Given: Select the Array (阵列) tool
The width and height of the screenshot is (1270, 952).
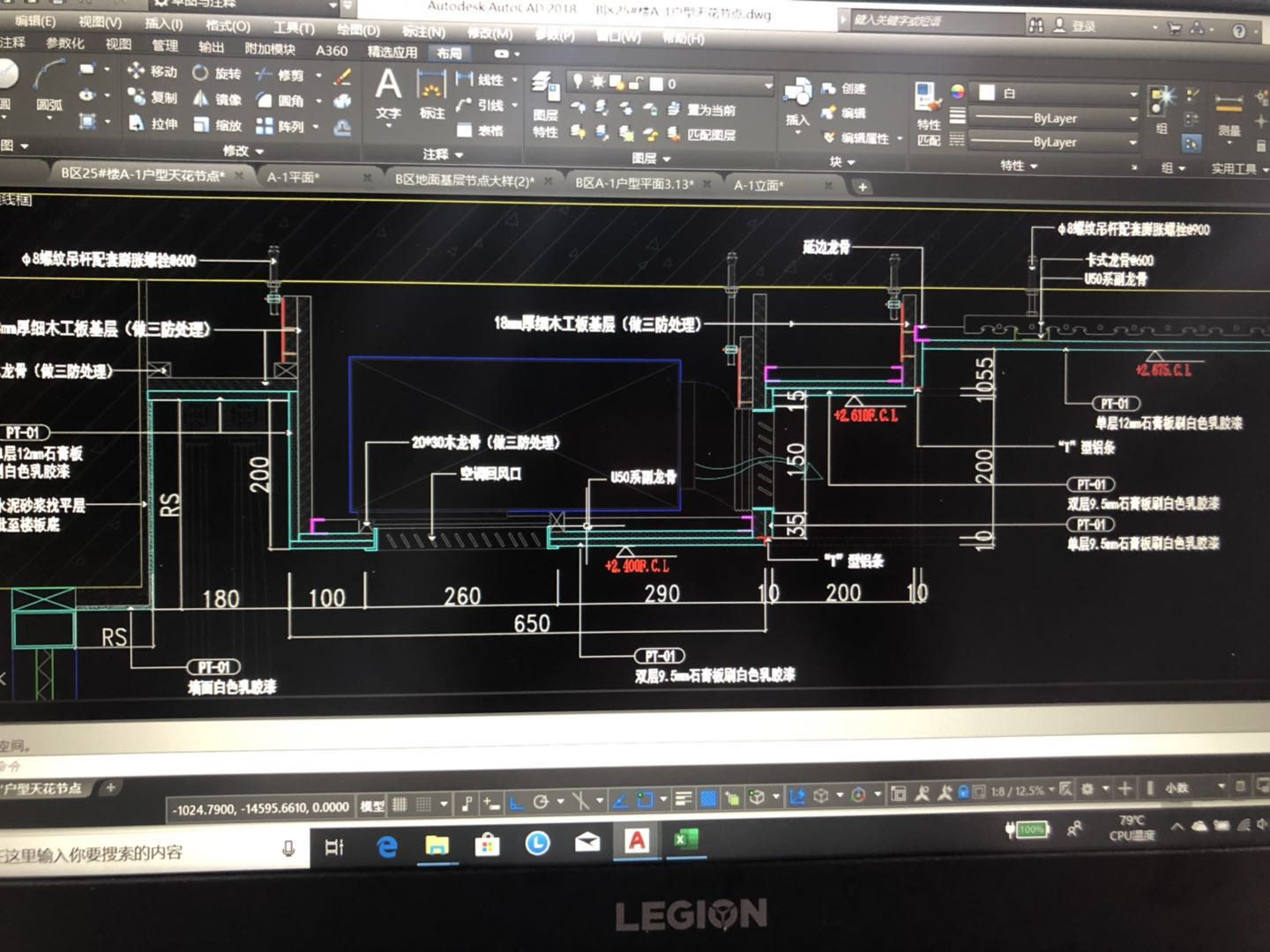Looking at the screenshot, I should click(280, 126).
